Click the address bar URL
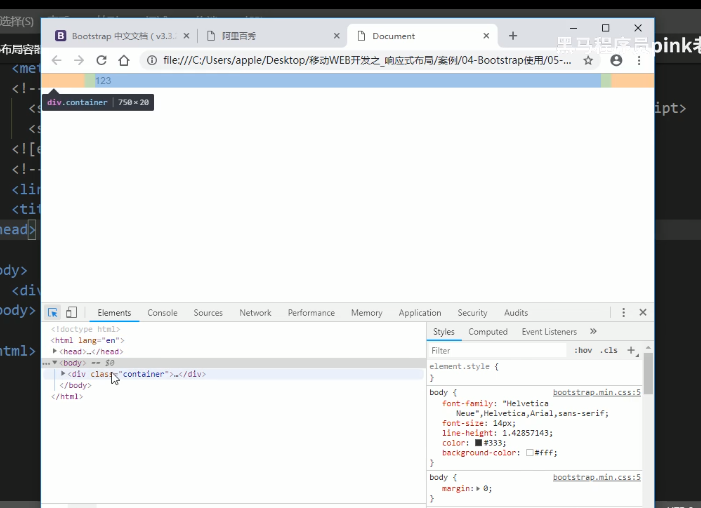The image size is (701, 508). coord(367,60)
